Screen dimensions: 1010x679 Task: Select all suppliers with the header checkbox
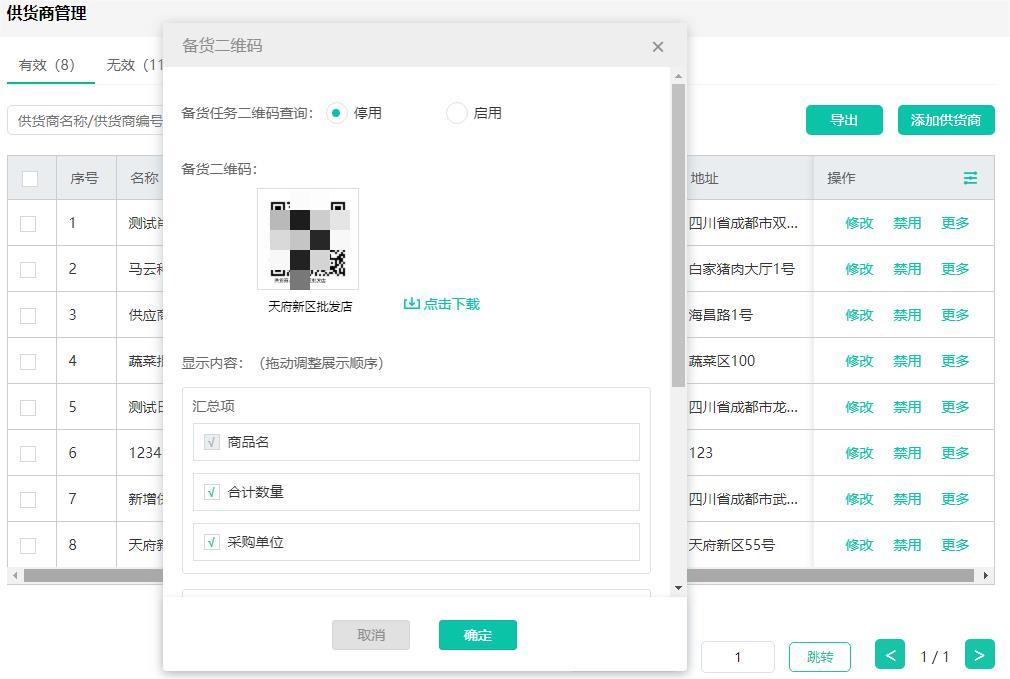click(x=30, y=178)
